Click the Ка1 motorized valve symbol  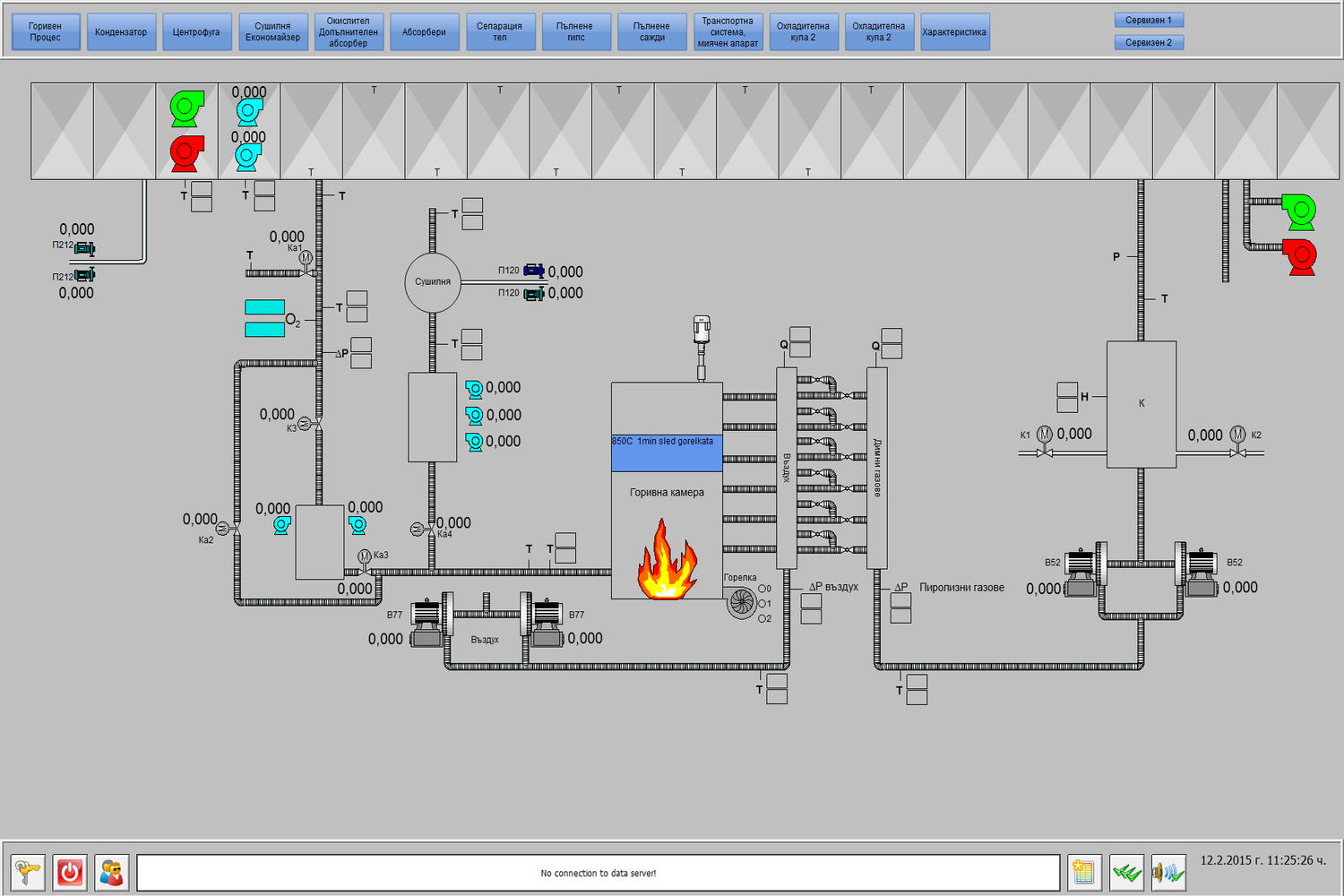pyautogui.click(x=306, y=259)
